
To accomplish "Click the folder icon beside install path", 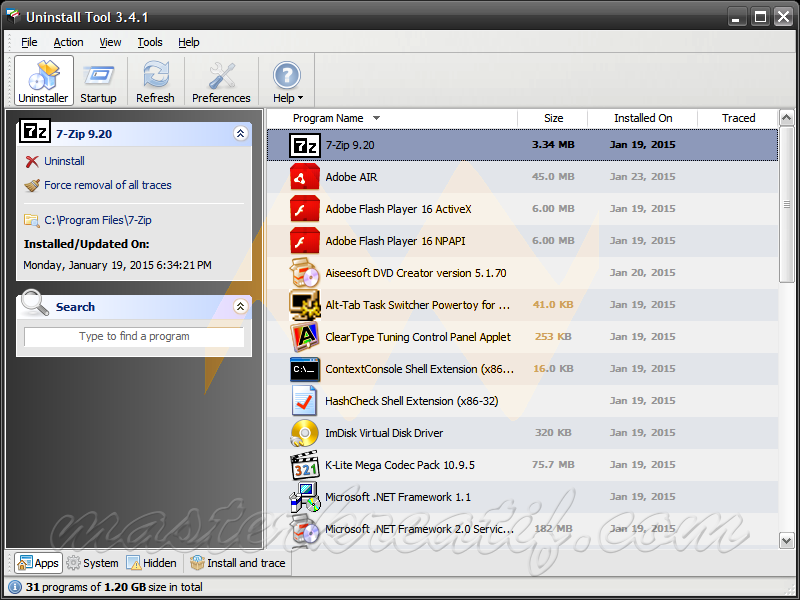I will click(x=32, y=220).
